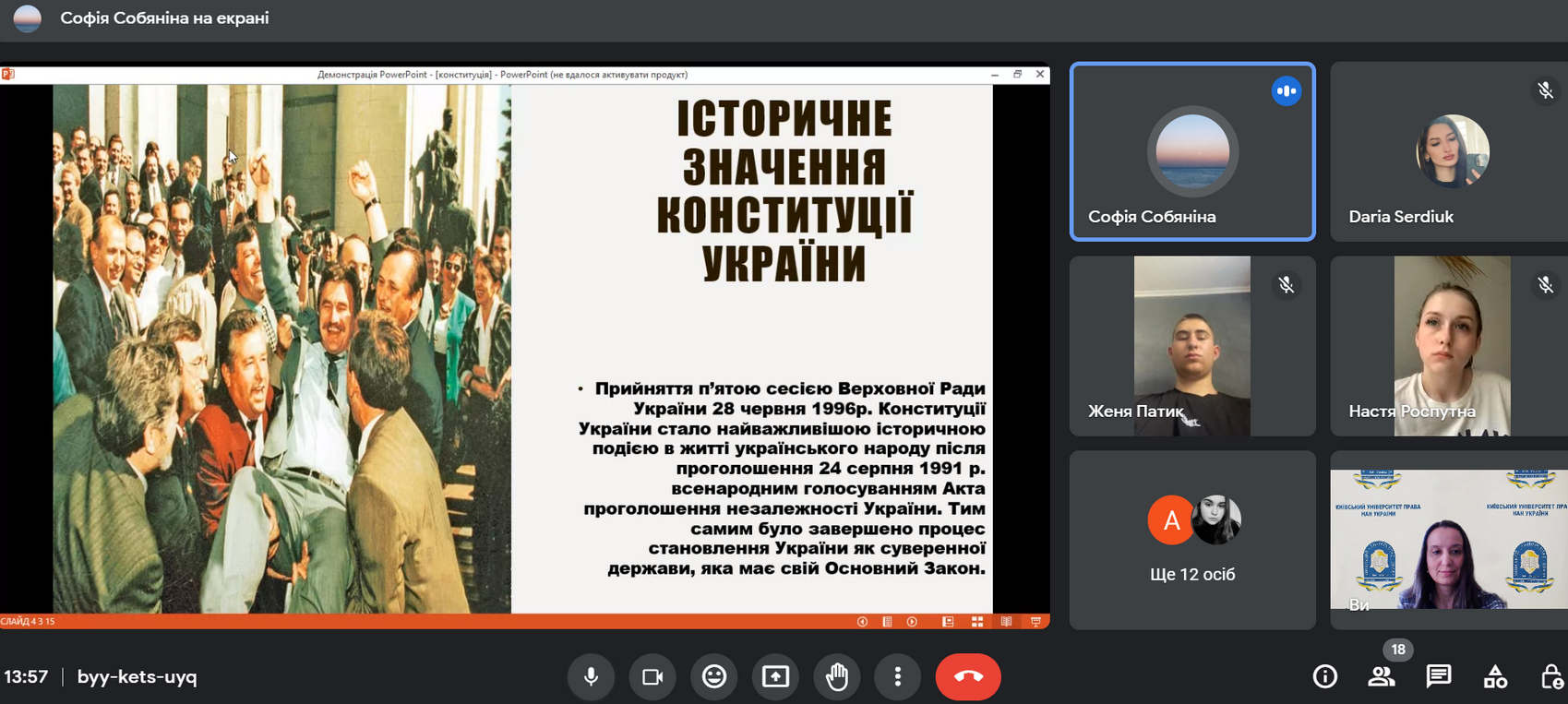The image size is (1568, 704).
Task: Switch to slide sorter grid view
Action: pos(977,622)
